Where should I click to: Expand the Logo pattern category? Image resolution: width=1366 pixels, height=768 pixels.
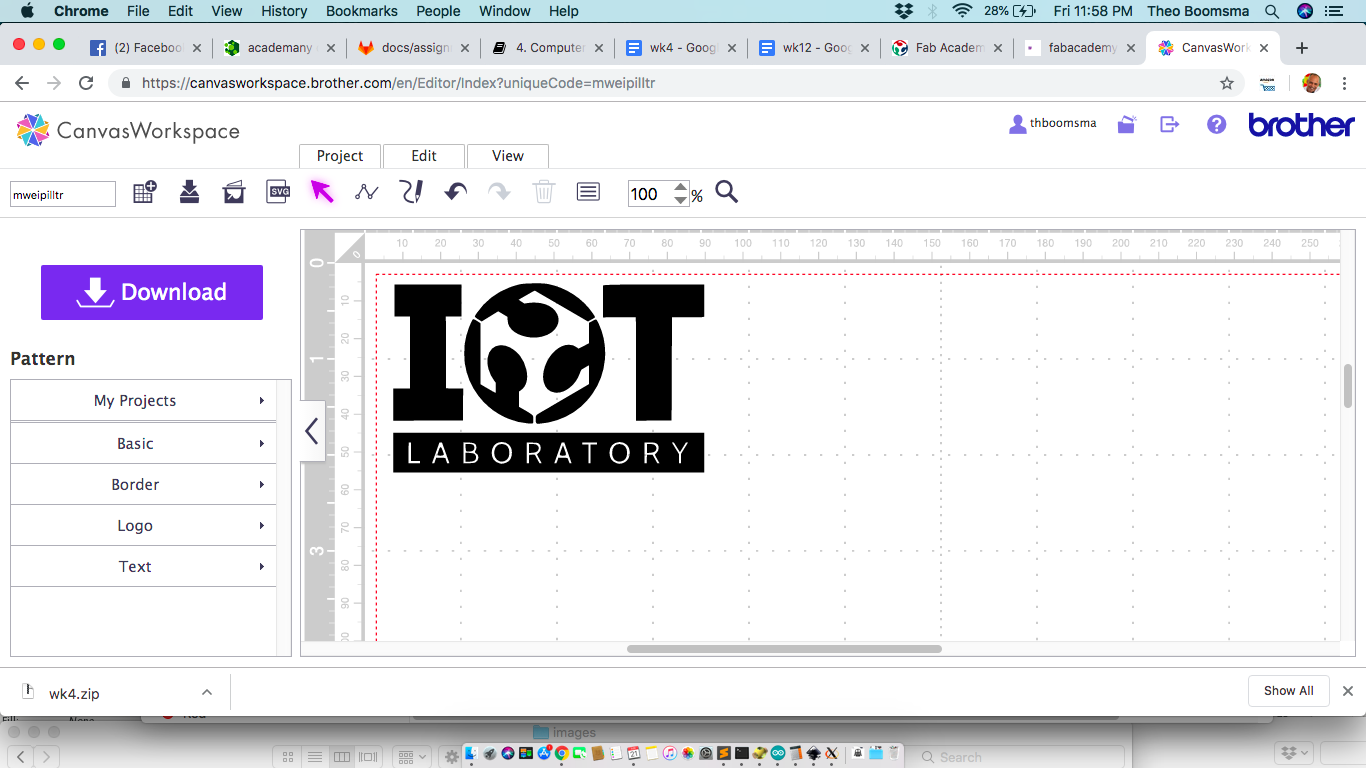click(x=143, y=525)
